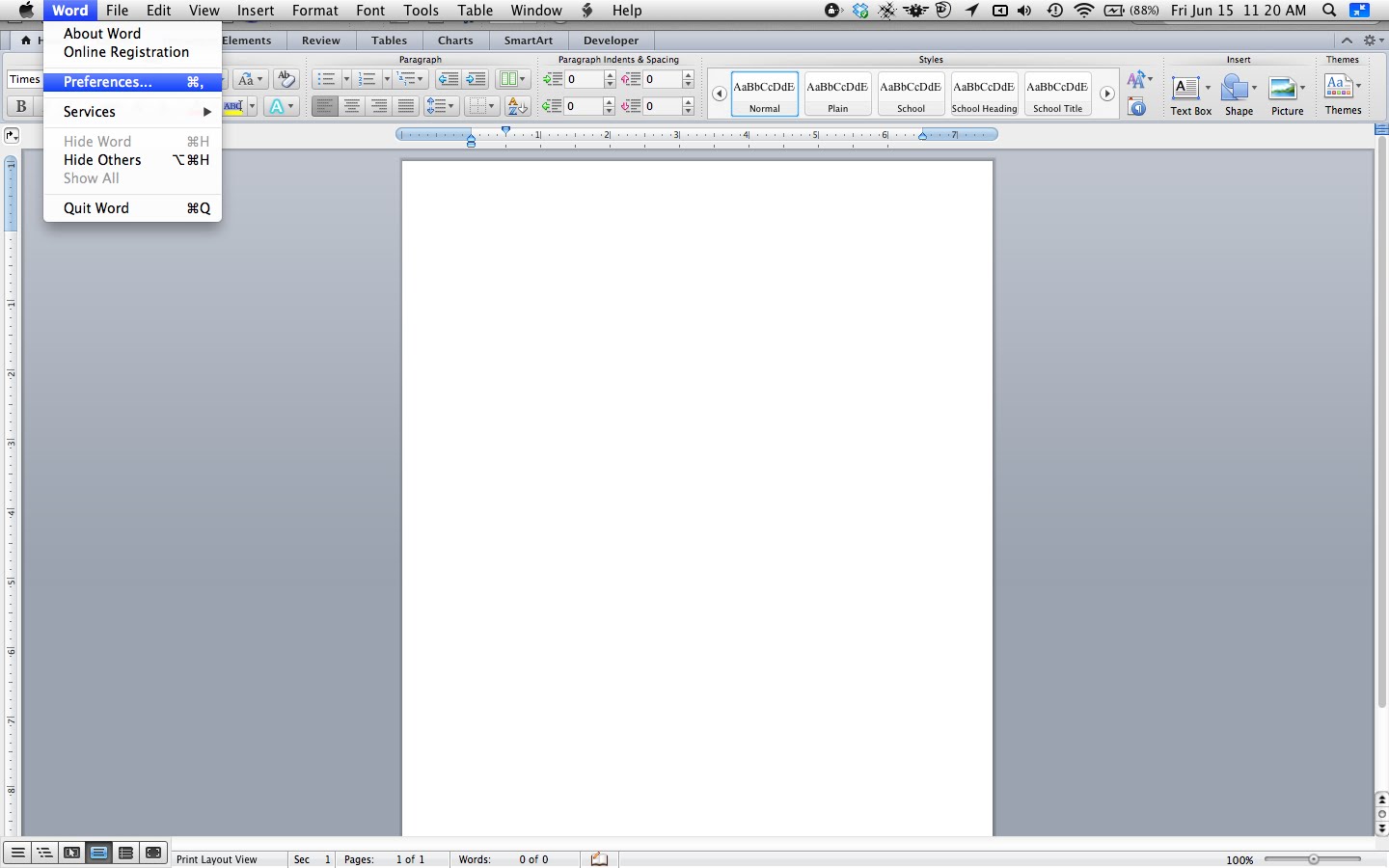Switch to the SmartArt tab
Viewport: 1389px width, 868px height.
click(529, 41)
